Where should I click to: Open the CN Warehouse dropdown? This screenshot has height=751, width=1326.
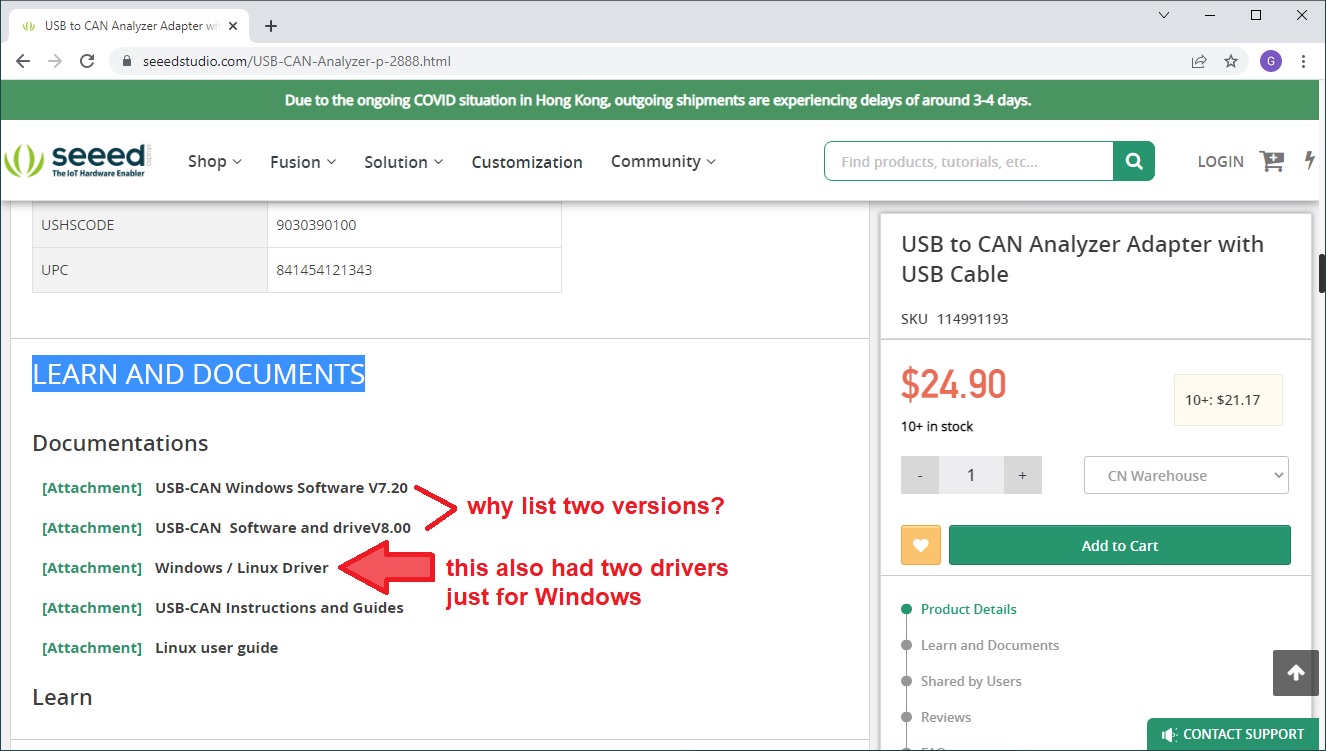tap(1186, 476)
